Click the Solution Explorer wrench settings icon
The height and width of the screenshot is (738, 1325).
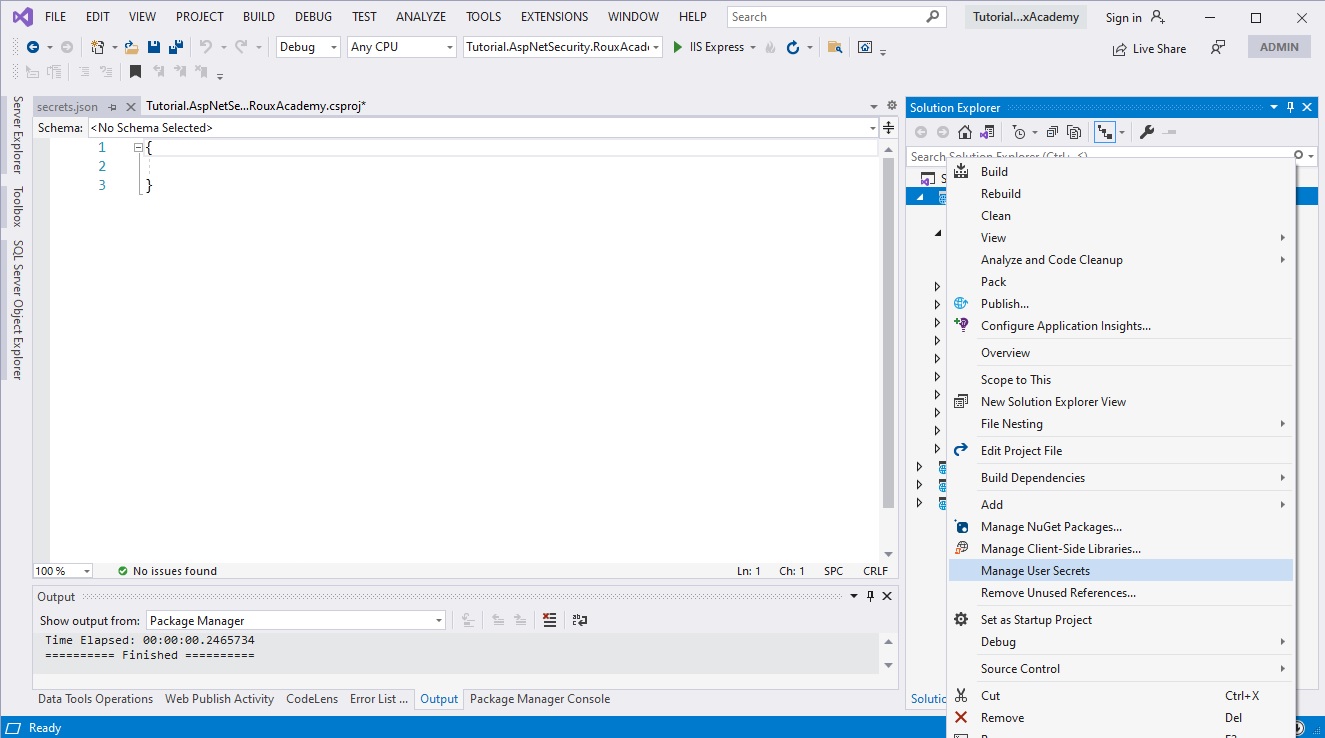point(1147,131)
